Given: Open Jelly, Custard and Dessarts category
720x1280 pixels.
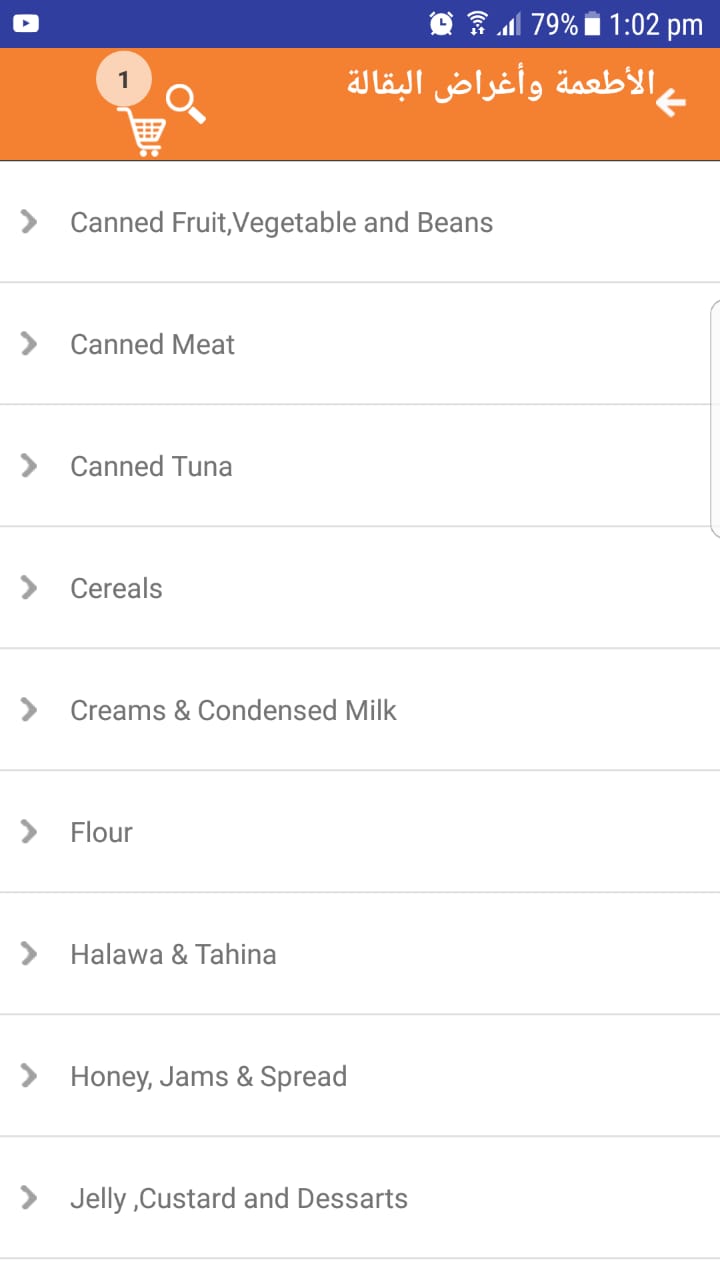Looking at the screenshot, I should click(x=239, y=1198).
